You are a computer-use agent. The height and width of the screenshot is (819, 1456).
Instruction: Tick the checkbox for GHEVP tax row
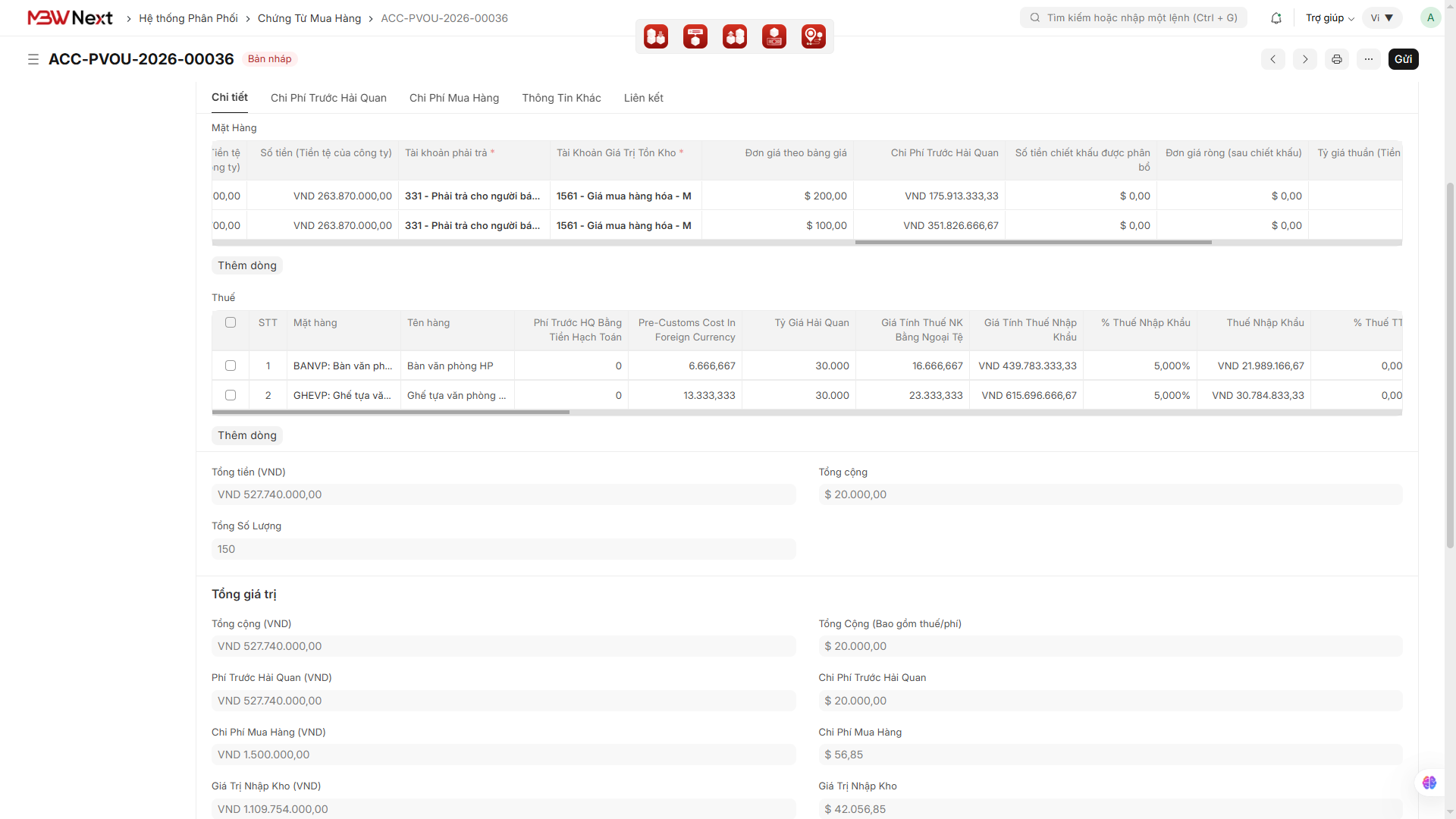231,395
